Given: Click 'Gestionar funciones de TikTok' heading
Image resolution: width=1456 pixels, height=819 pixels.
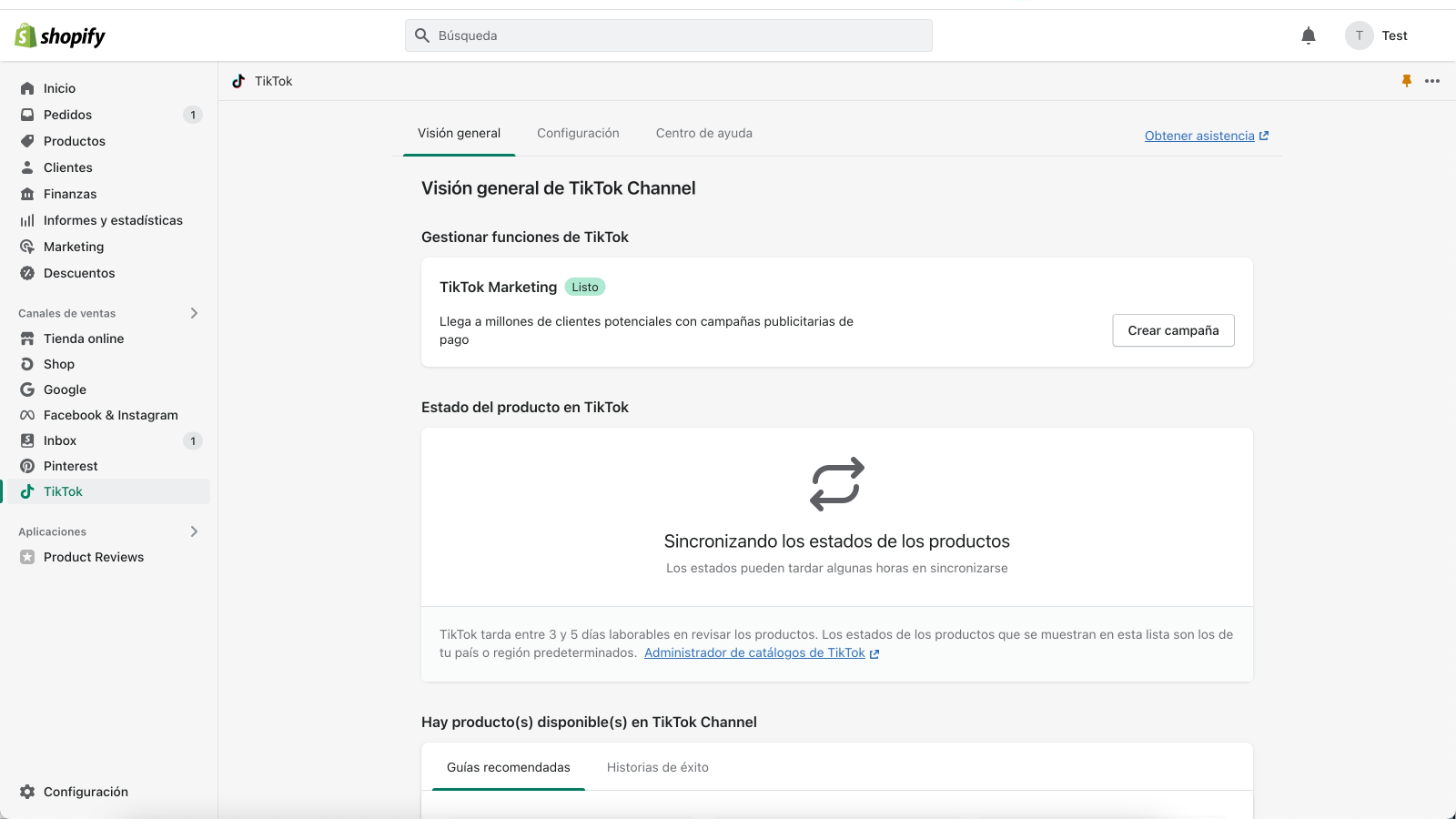Looking at the screenshot, I should pos(525,237).
